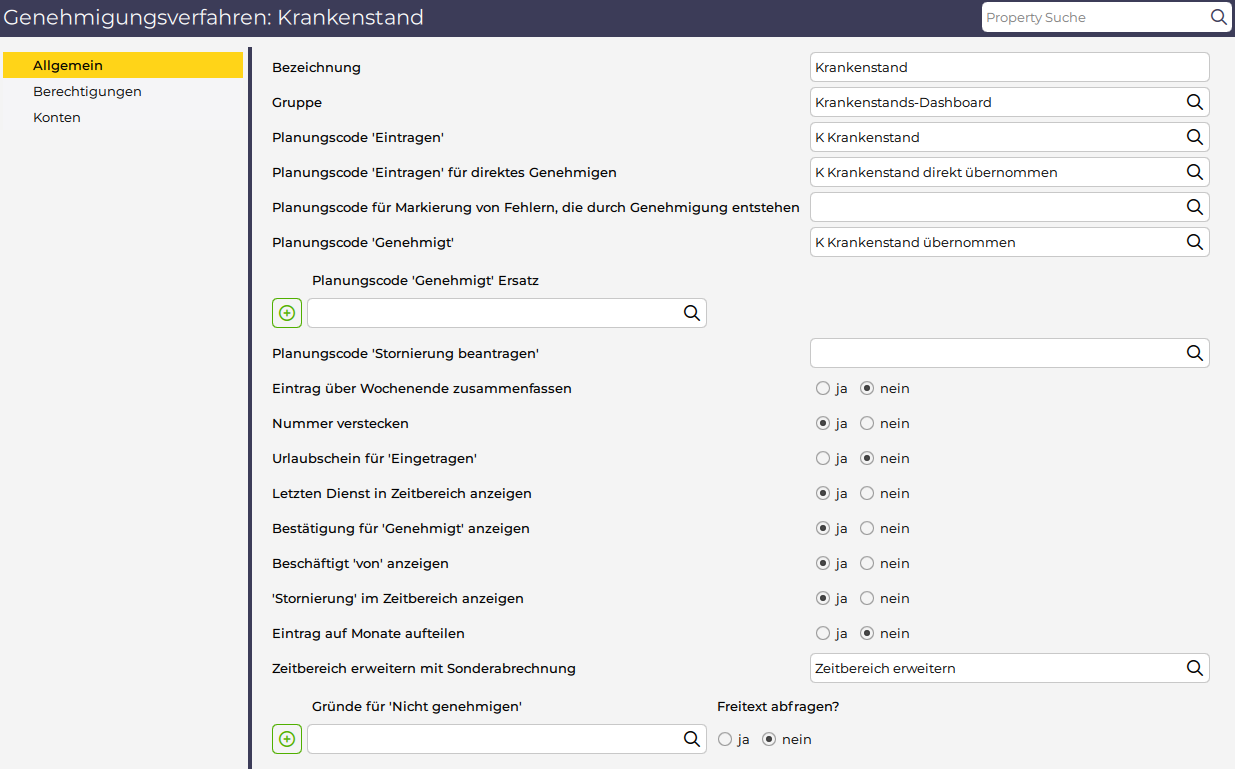Open lookup in Gründe für 'Nicht genehmigen'
The width and height of the screenshot is (1235, 769).
691,739
